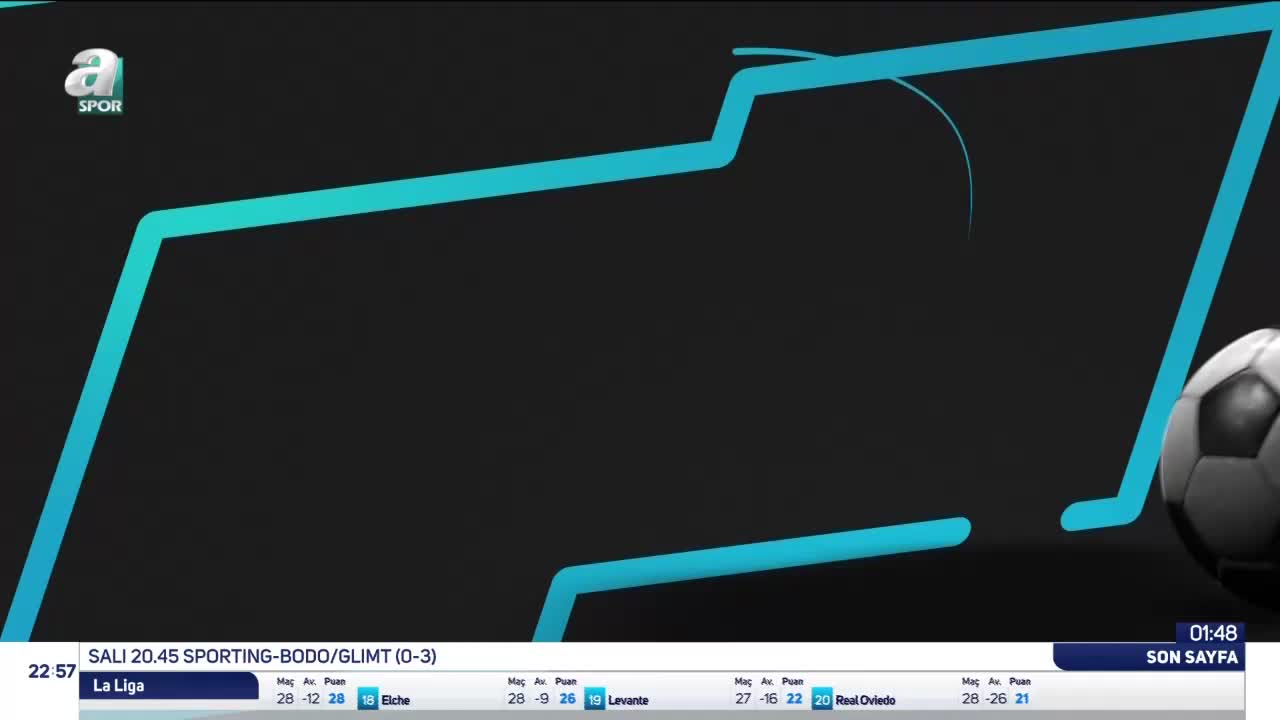Click the rightmost 21 points value

tap(1021, 699)
